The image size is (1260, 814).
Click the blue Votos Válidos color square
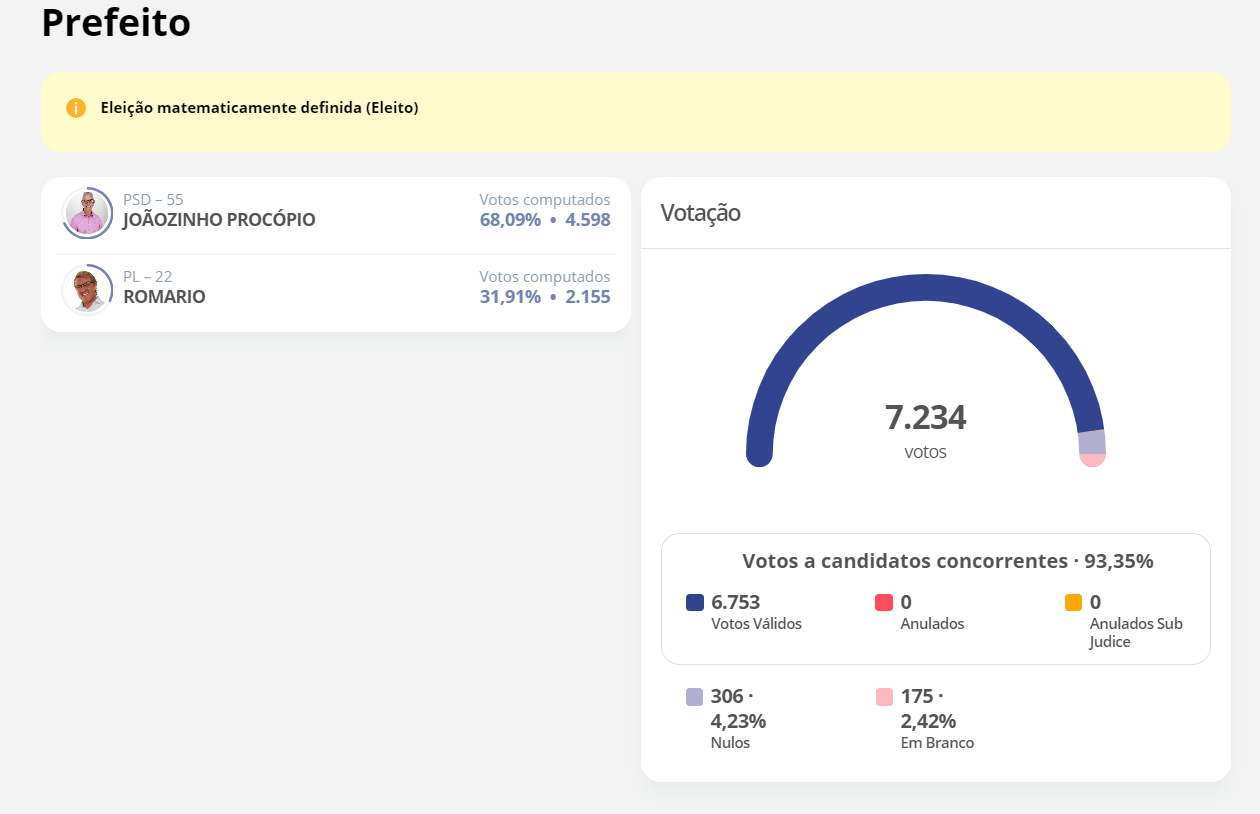pyautogui.click(x=695, y=603)
